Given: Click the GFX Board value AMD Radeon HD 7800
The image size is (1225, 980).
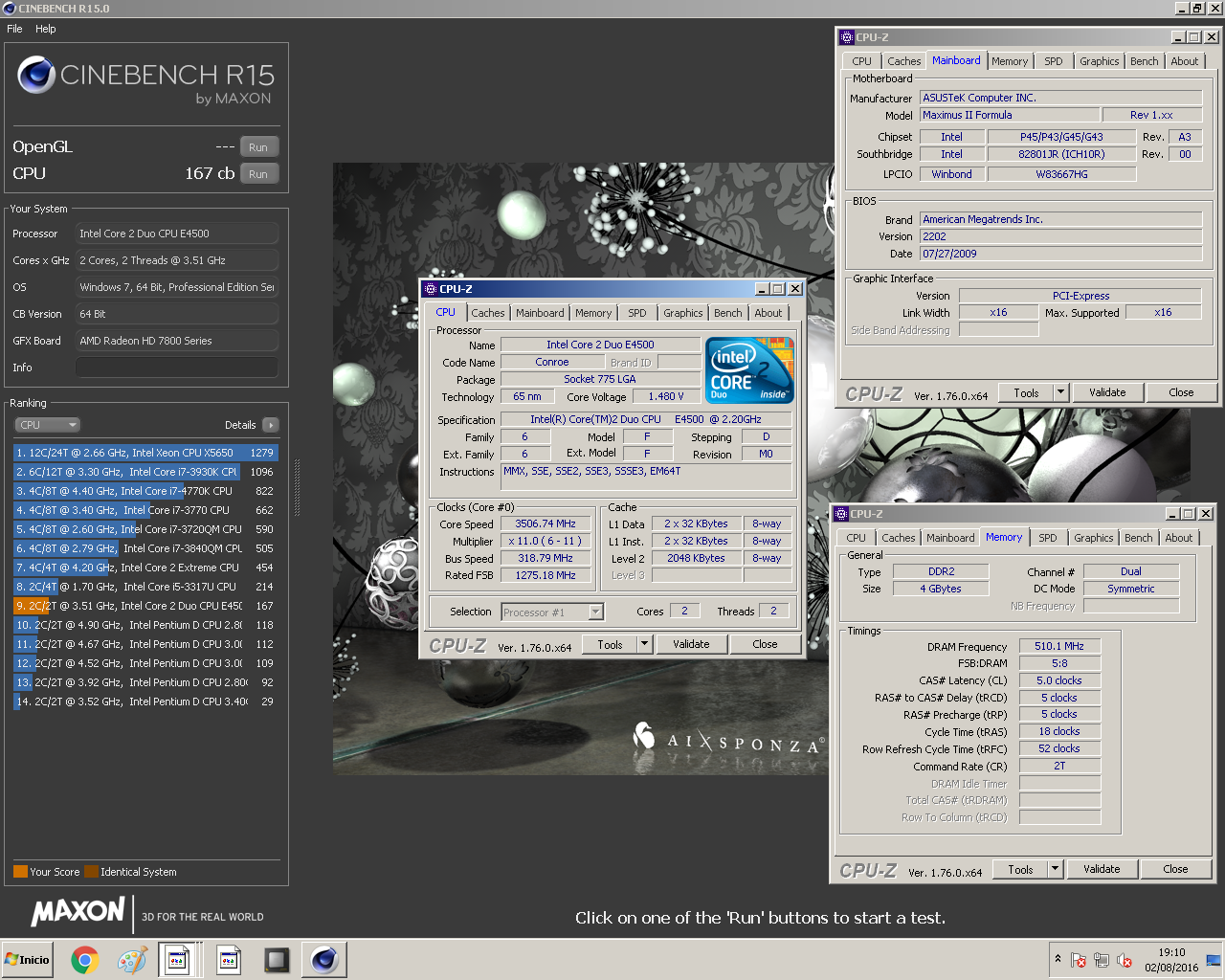Looking at the screenshot, I should pos(177,341).
